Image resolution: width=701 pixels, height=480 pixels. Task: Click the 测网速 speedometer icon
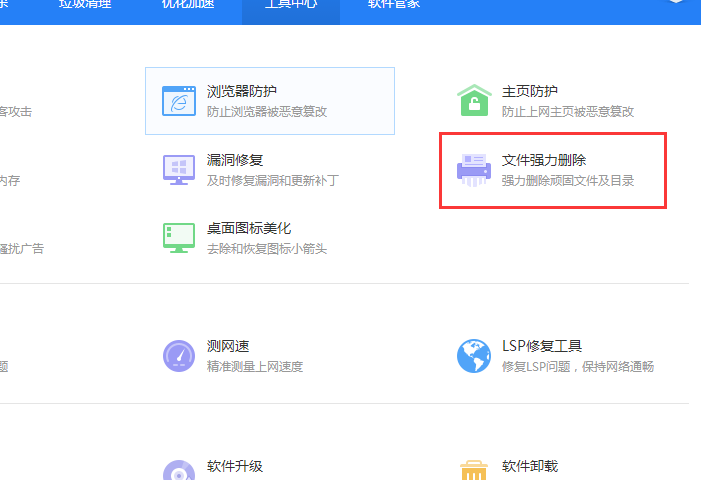(179, 356)
